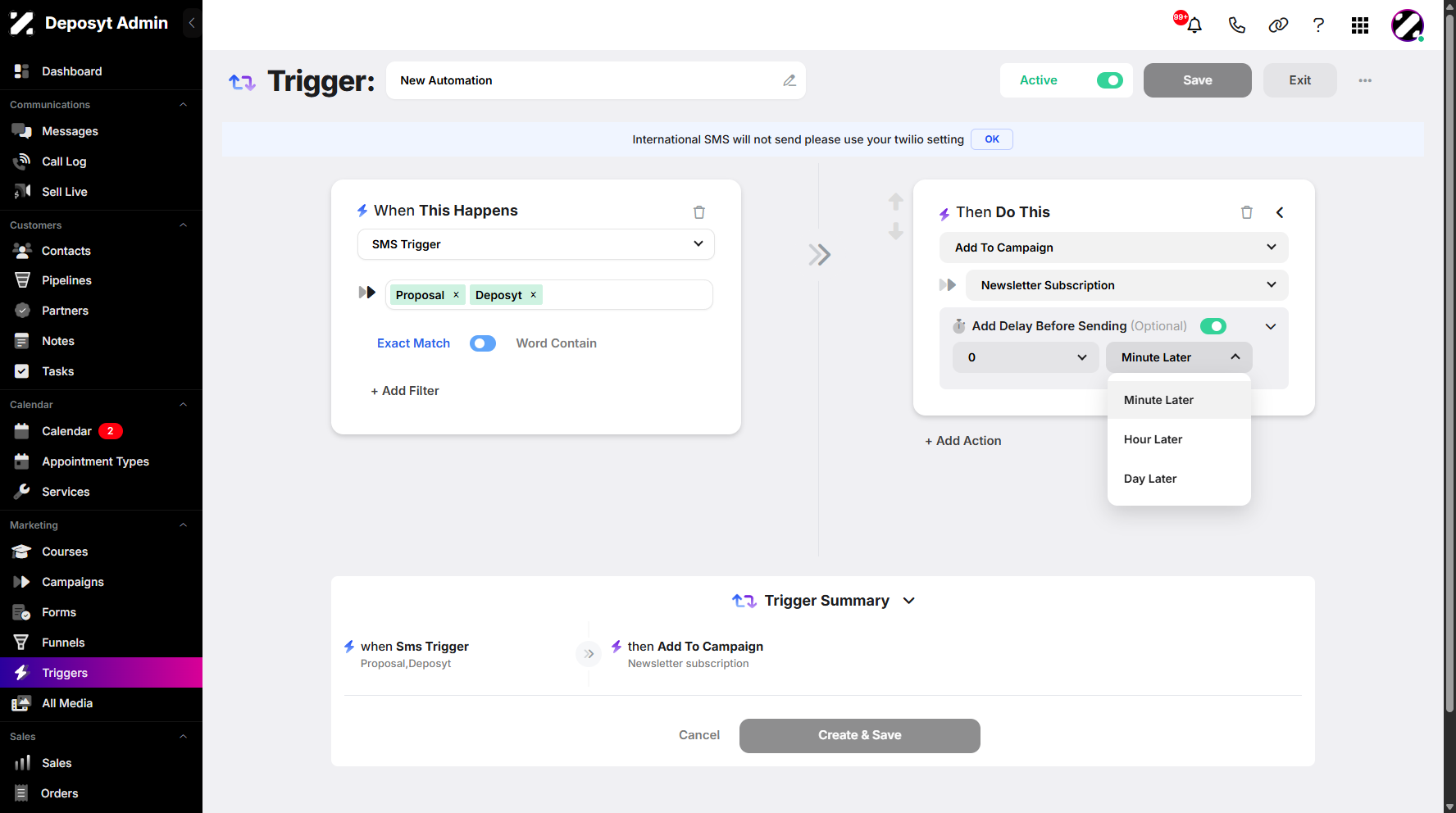This screenshot has width=1456, height=813.
Task: Click the pencil icon to rename automation
Action: coord(789,80)
